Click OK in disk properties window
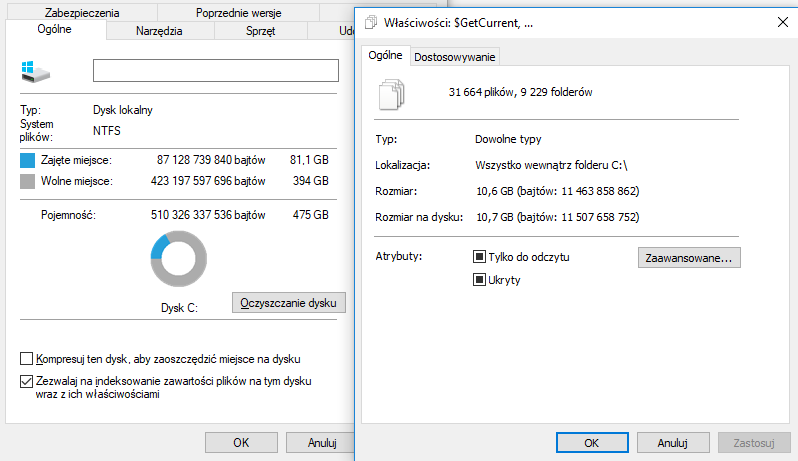 [241, 443]
